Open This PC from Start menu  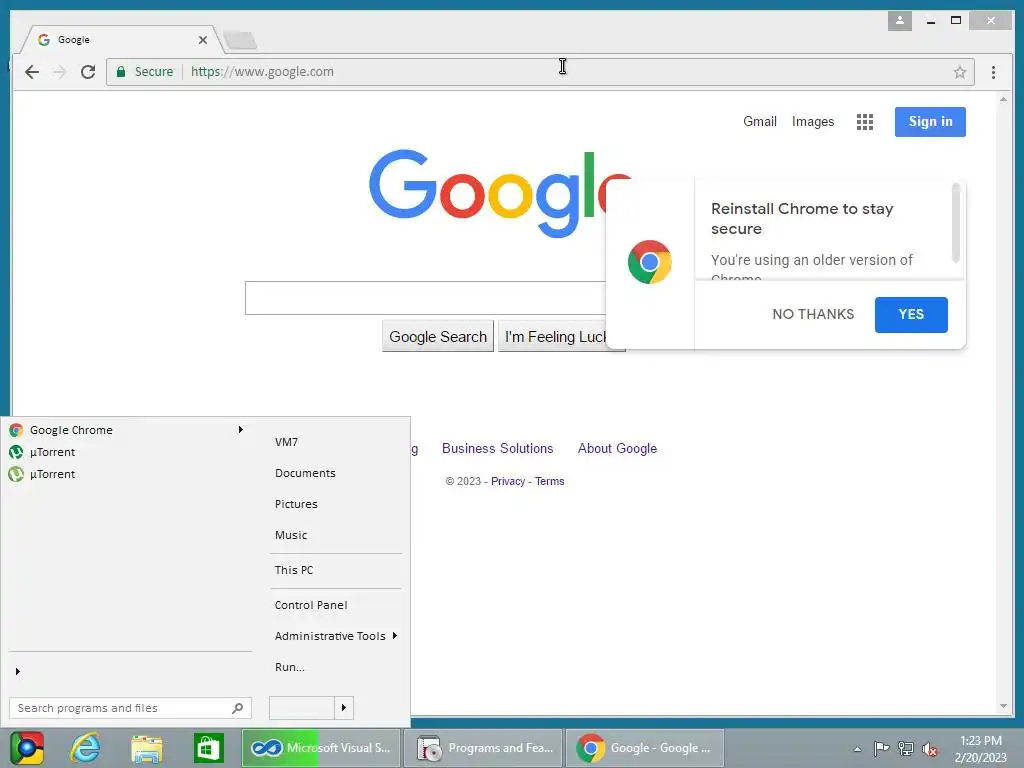pos(294,570)
